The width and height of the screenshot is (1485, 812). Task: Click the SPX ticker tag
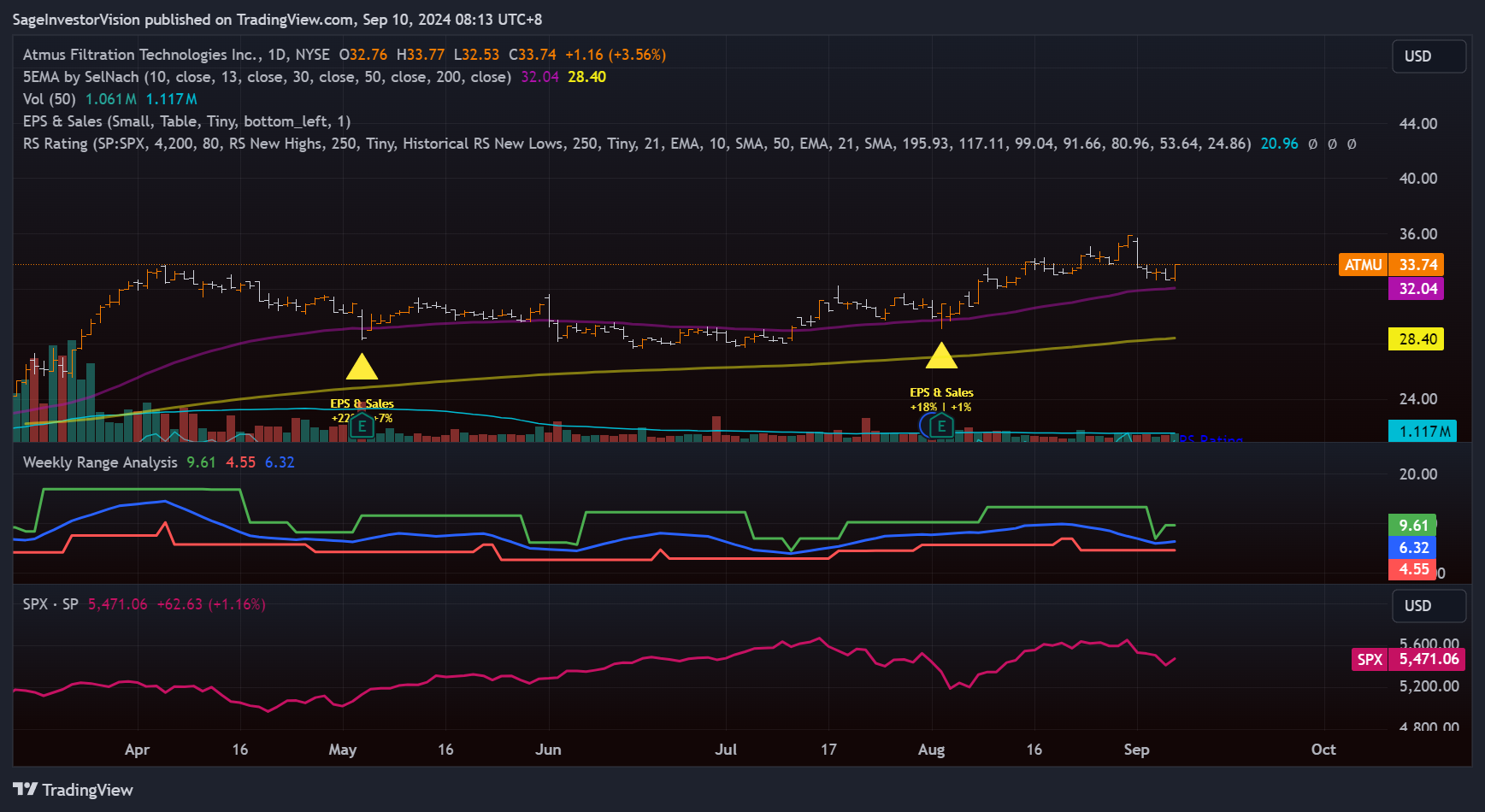tap(1370, 659)
